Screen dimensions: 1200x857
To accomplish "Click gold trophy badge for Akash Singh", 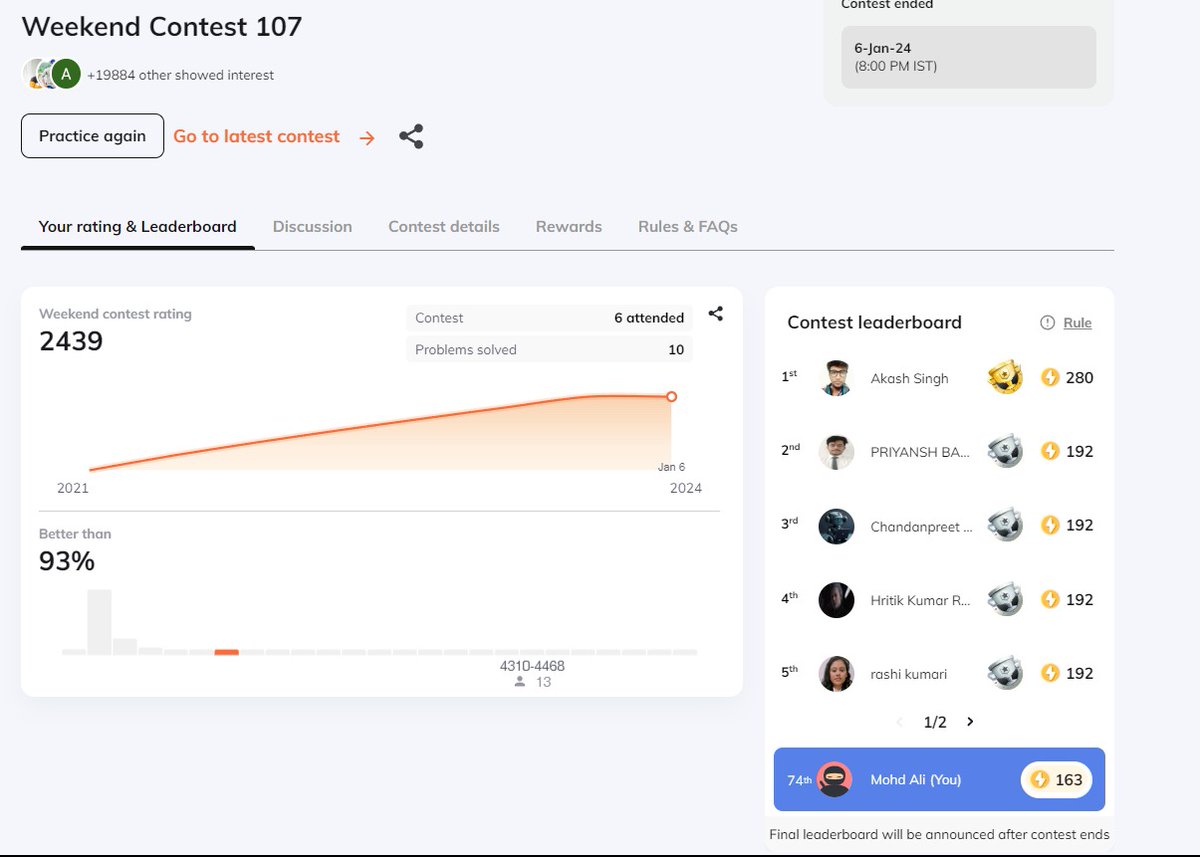I will (1005, 378).
